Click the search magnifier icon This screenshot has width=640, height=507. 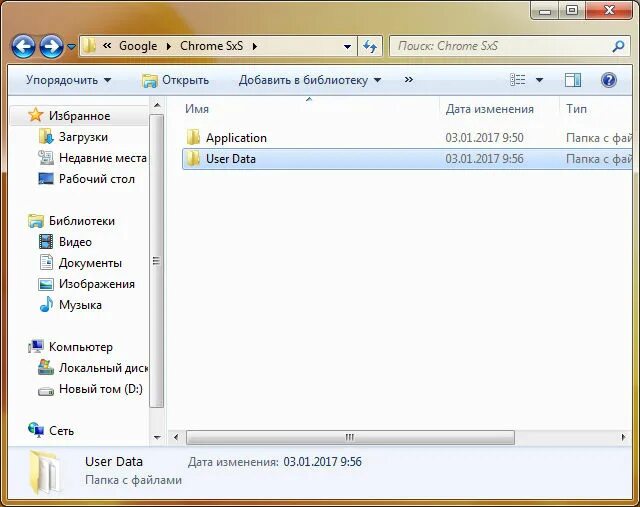pyautogui.click(x=618, y=46)
